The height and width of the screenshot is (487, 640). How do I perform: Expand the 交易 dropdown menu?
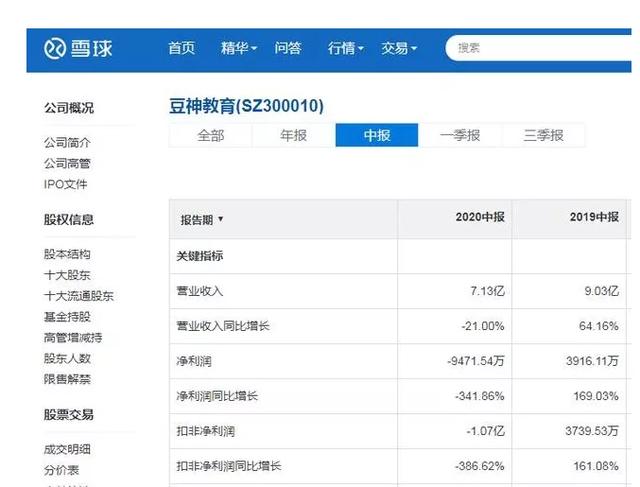pyautogui.click(x=399, y=48)
